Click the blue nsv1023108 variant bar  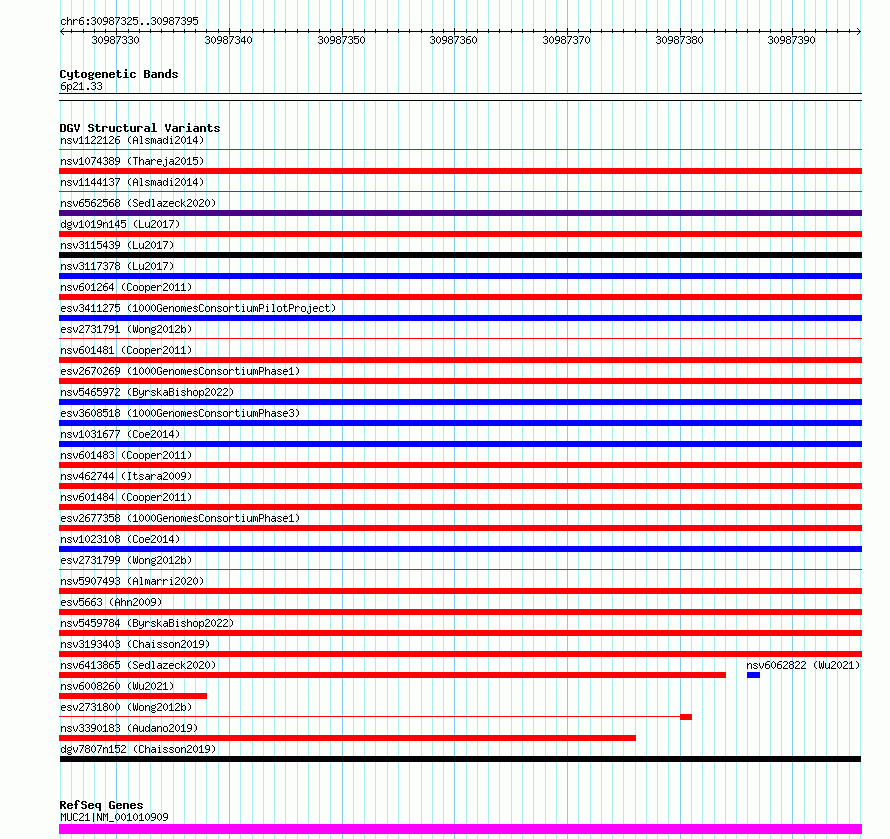[460, 549]
